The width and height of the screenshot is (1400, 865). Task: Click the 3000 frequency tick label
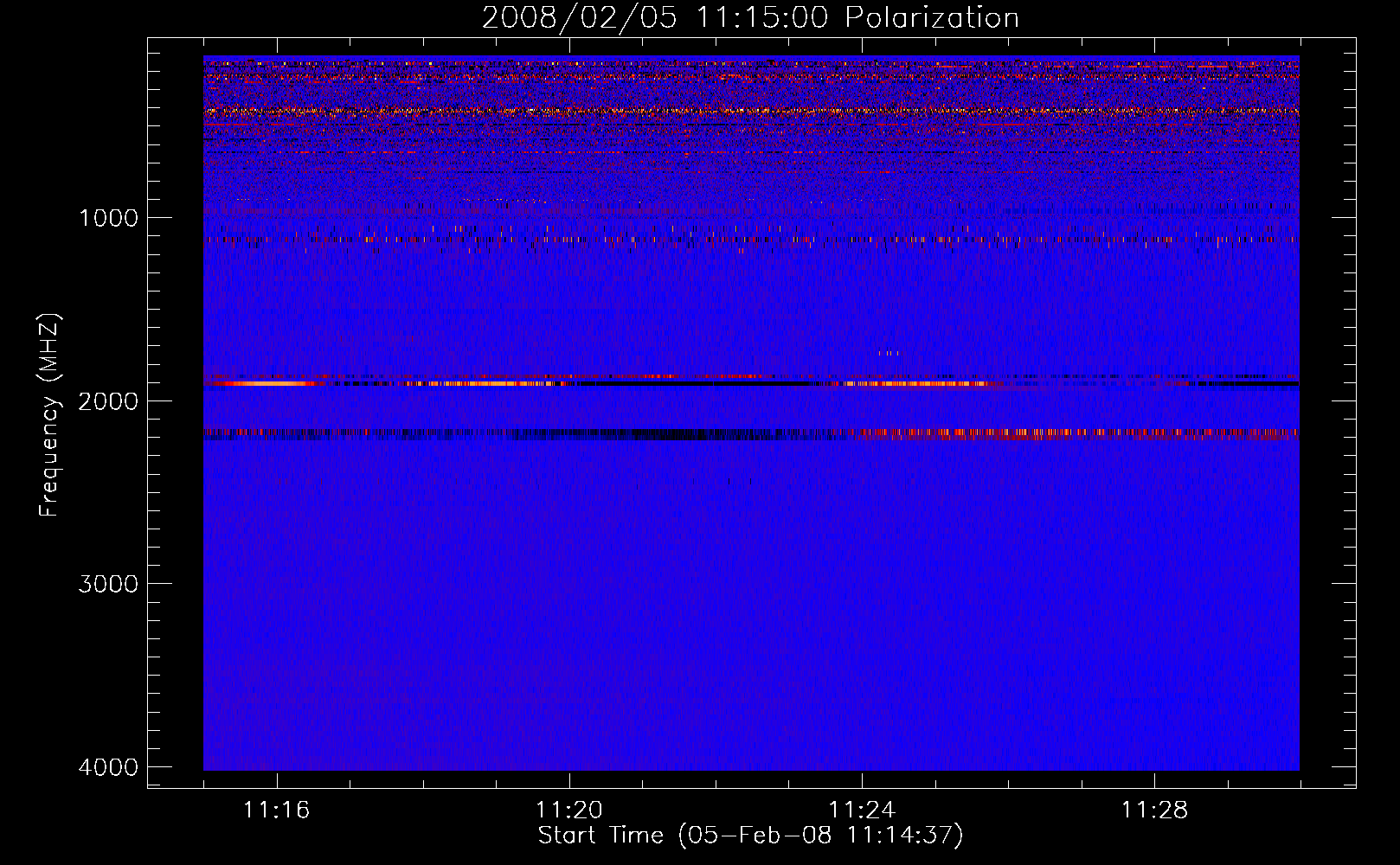(x=108, y=584)
